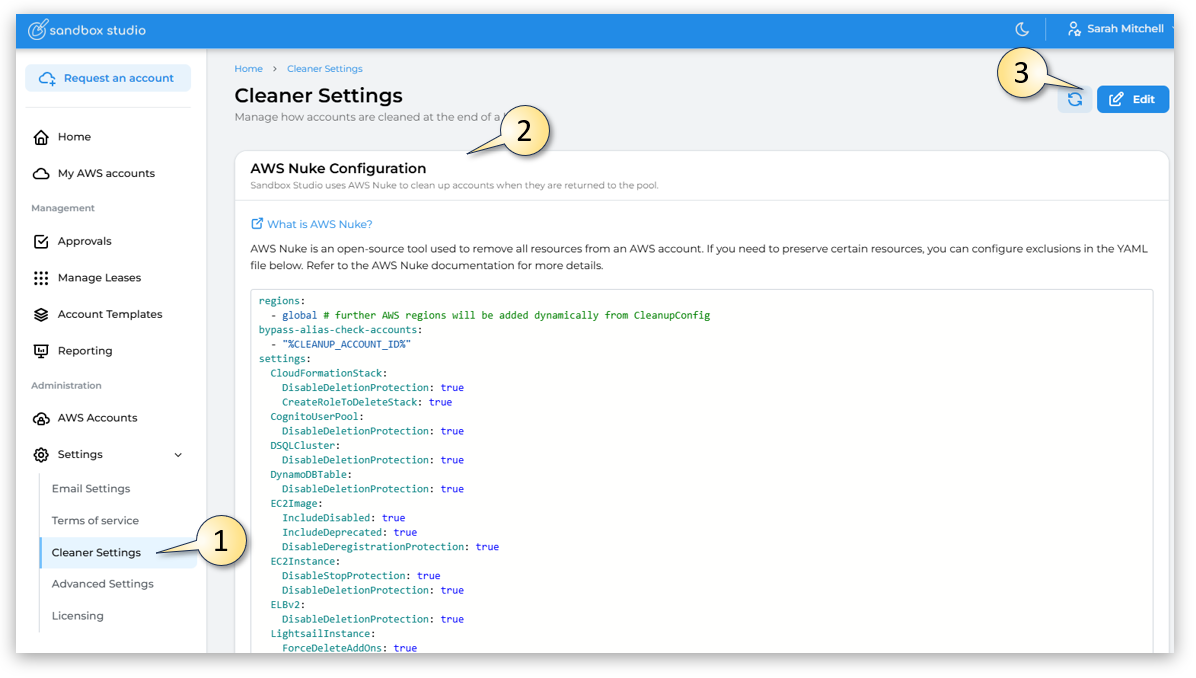Click the Edit button
This screenshot has height=678, width=1196.
click(x=1132, y=99)
